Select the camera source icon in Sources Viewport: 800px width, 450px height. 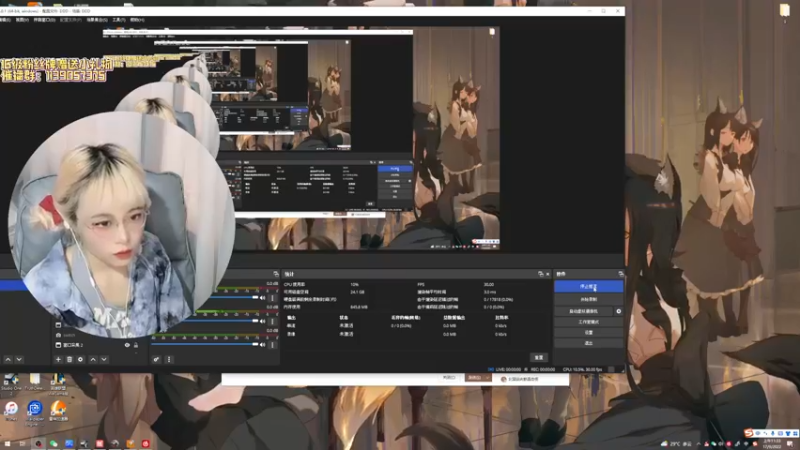[x=58, y=335]
